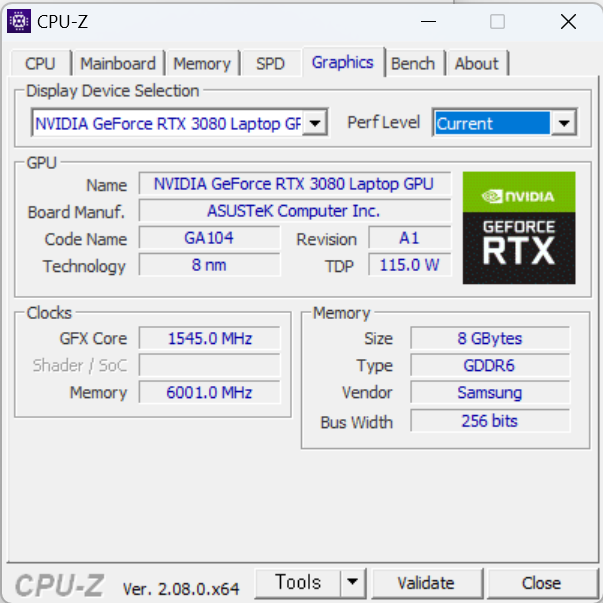Select the Graphics tab
This screenshot has width=603, height=603.
pos(343,62)
